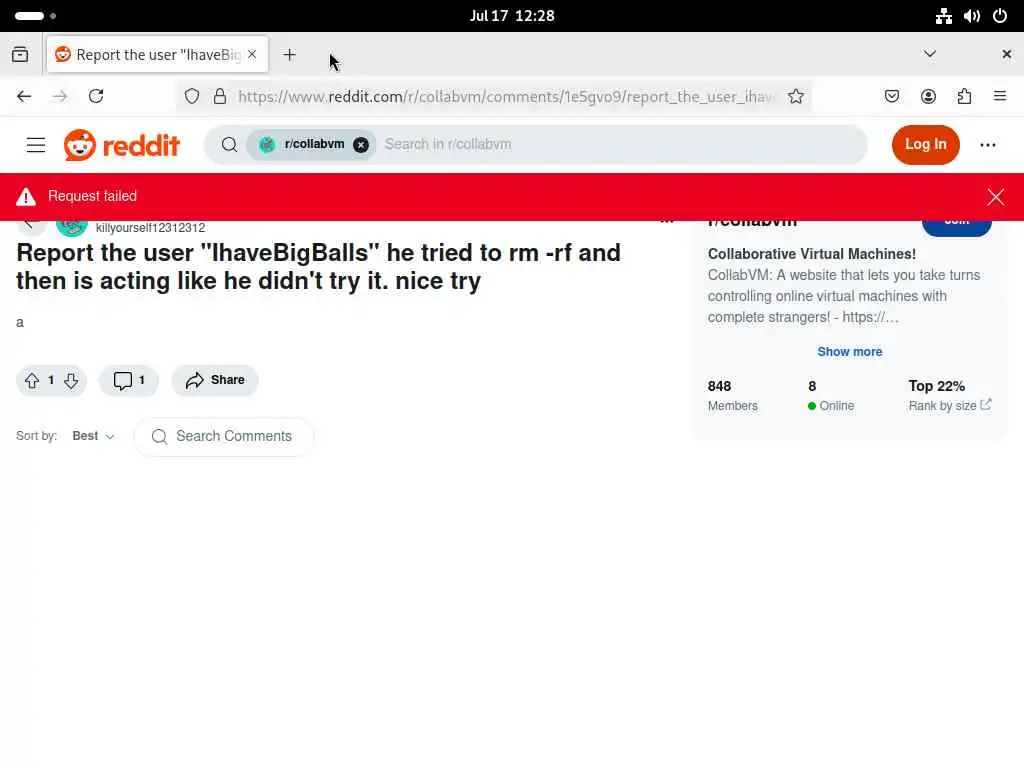Image resolution: width=1024 pixels, height=768 pixels.
Task: Open the Firefox View icon
Action: (x=20, y=54)
